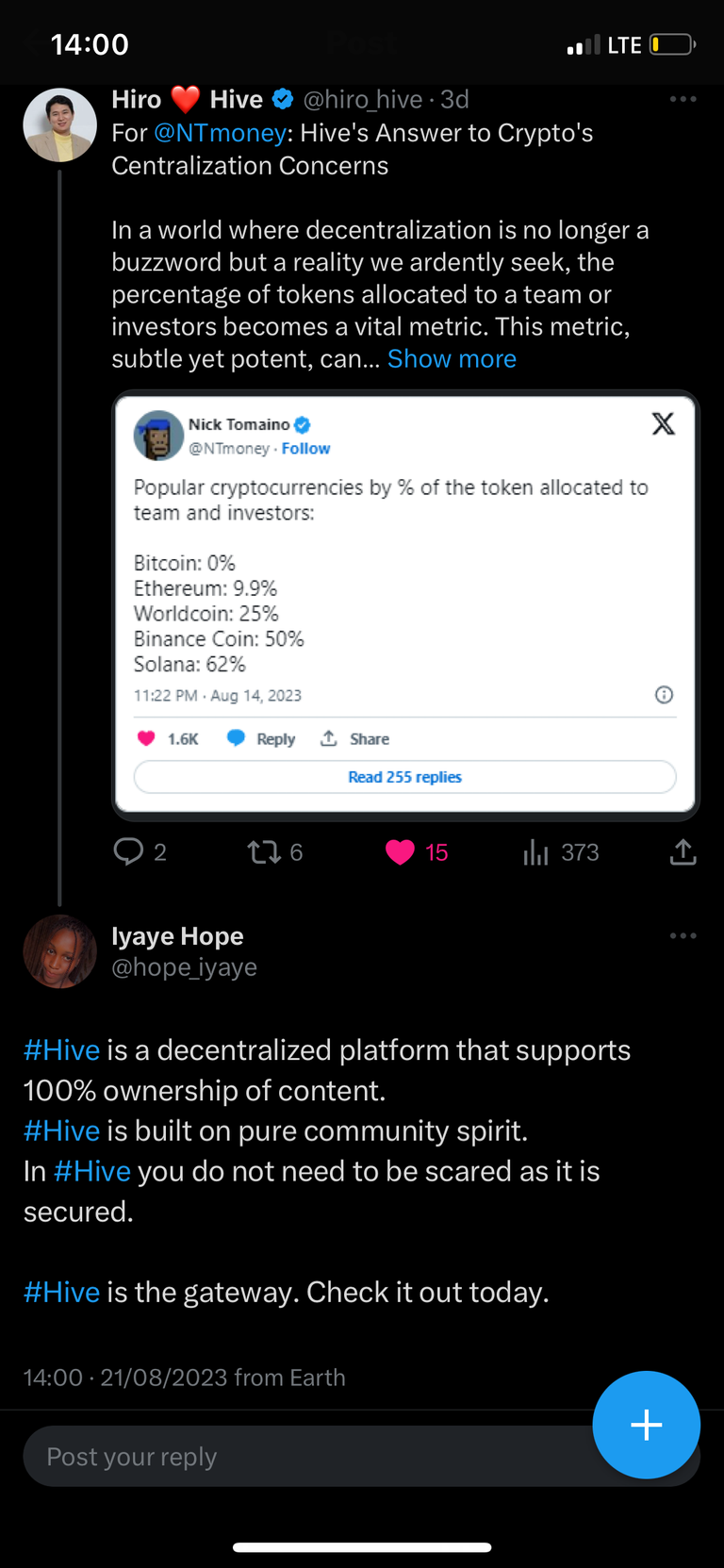Open three-dot menu on Hiro's post
724x1568 pixels.
click(683, 99)
